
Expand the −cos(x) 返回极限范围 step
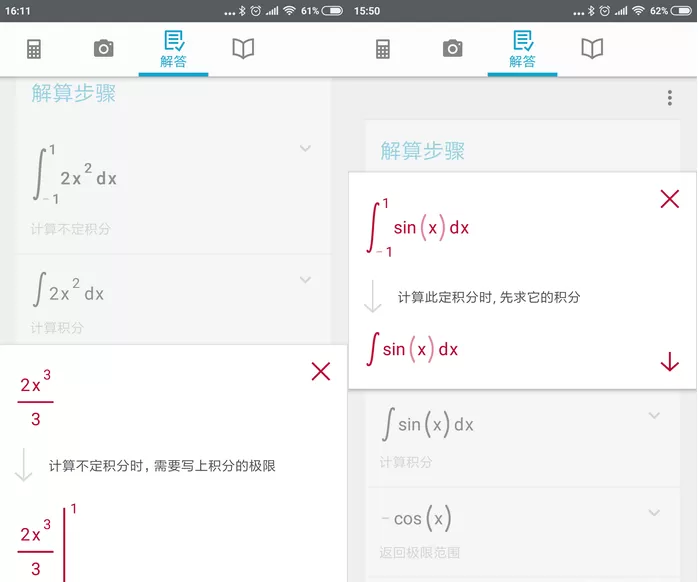(654, 513)
